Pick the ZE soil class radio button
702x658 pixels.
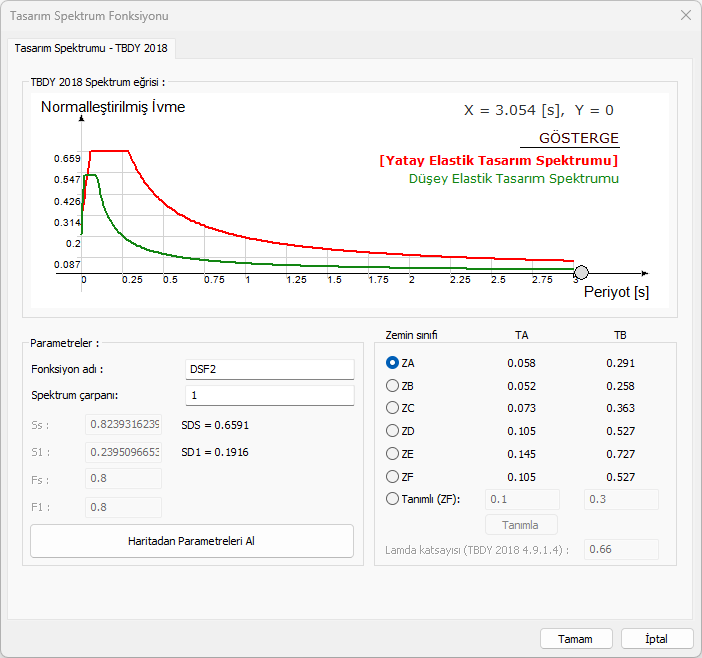click(x=393, y=454)
